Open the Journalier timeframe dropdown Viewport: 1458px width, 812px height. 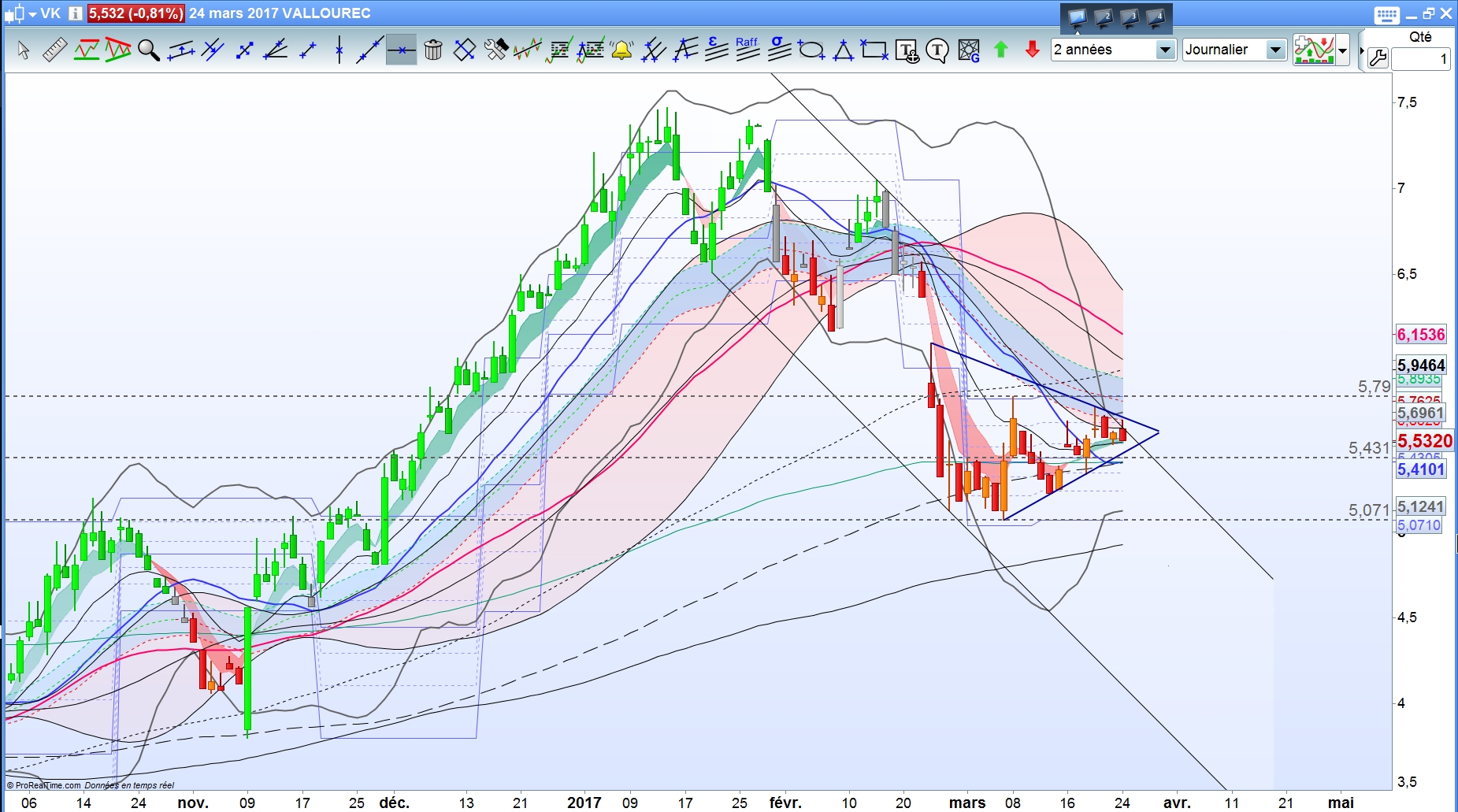tap(1234, 50)
